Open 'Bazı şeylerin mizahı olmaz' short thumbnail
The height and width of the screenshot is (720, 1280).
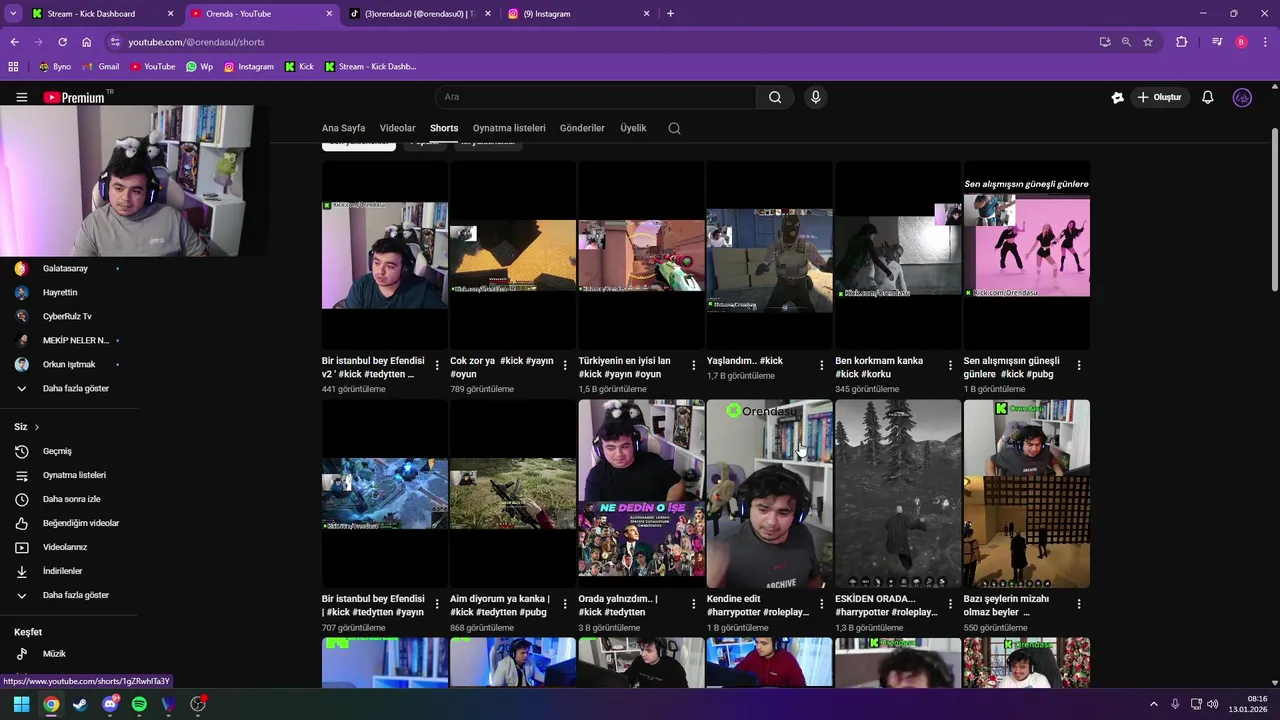pos(1027,494)
